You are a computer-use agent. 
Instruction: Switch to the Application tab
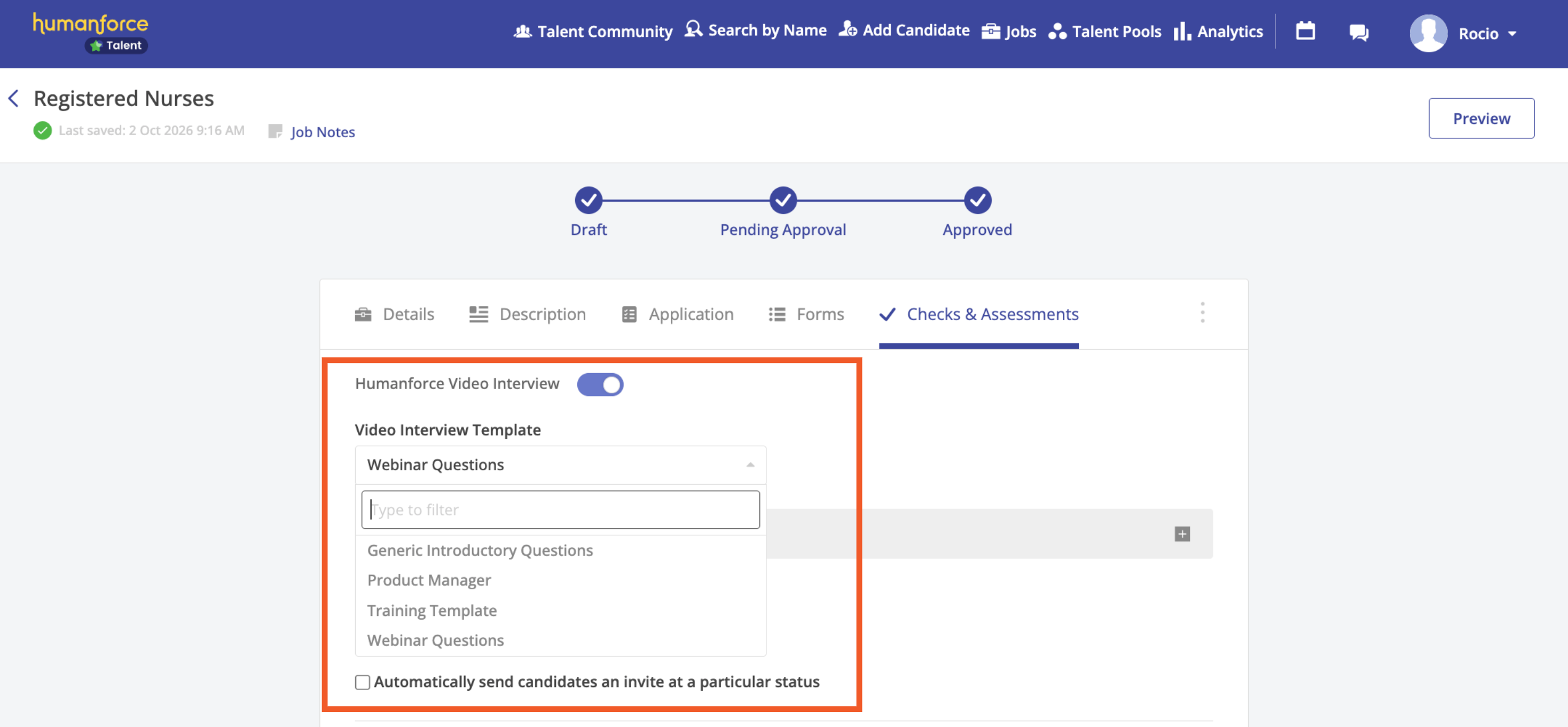point(678,314)
